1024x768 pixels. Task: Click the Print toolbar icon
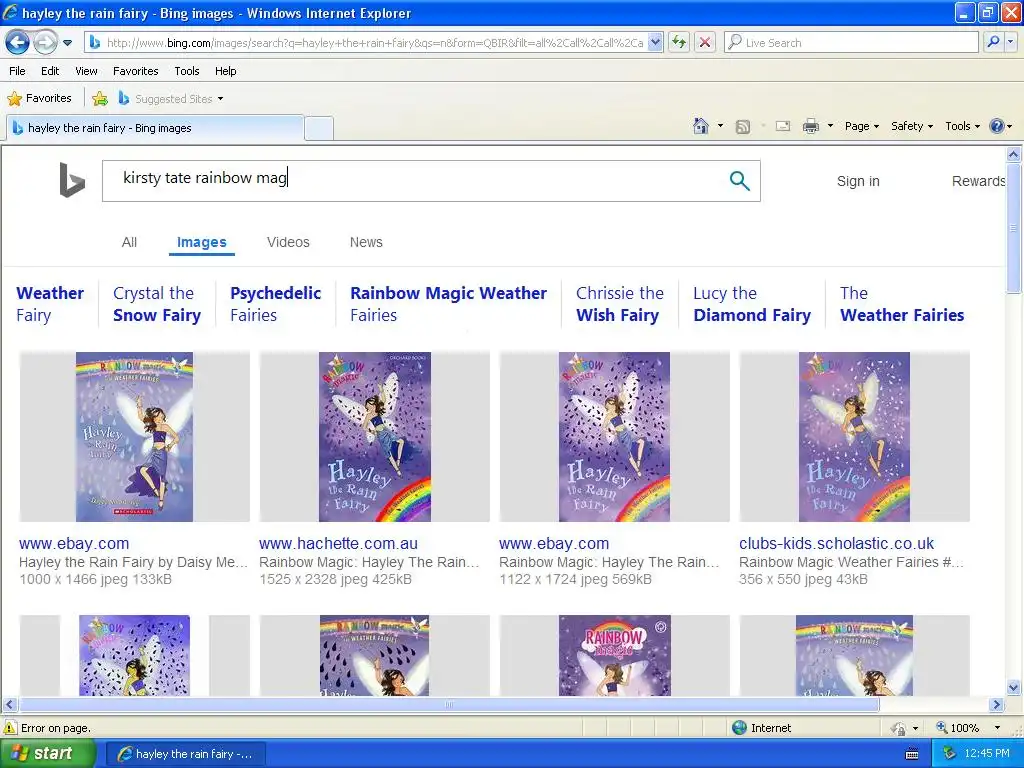coord(810,126)
